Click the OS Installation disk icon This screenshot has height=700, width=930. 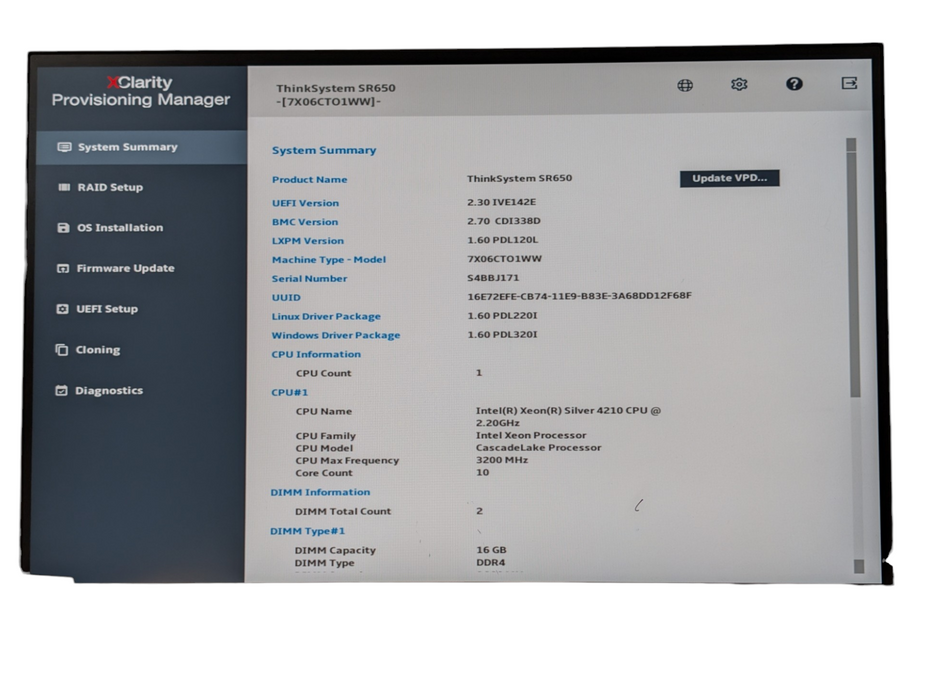point(63,228)
